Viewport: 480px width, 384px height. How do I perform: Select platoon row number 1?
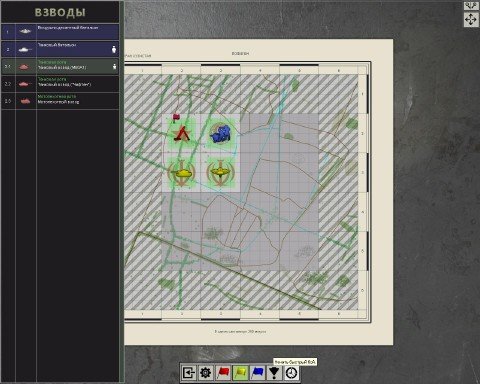tap(60, 32)
